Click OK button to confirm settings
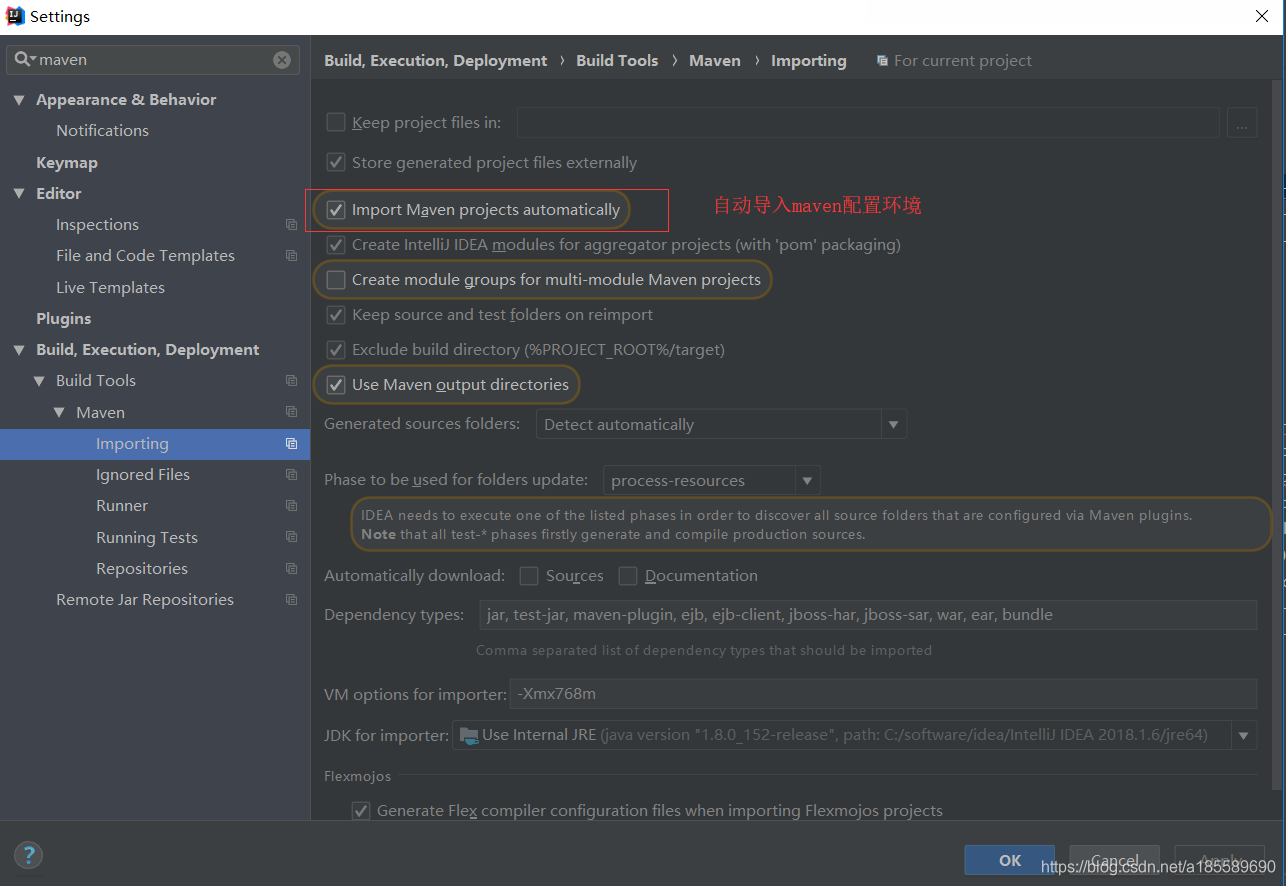This screenshot has width=1286, height=886. click(1010, 860)
